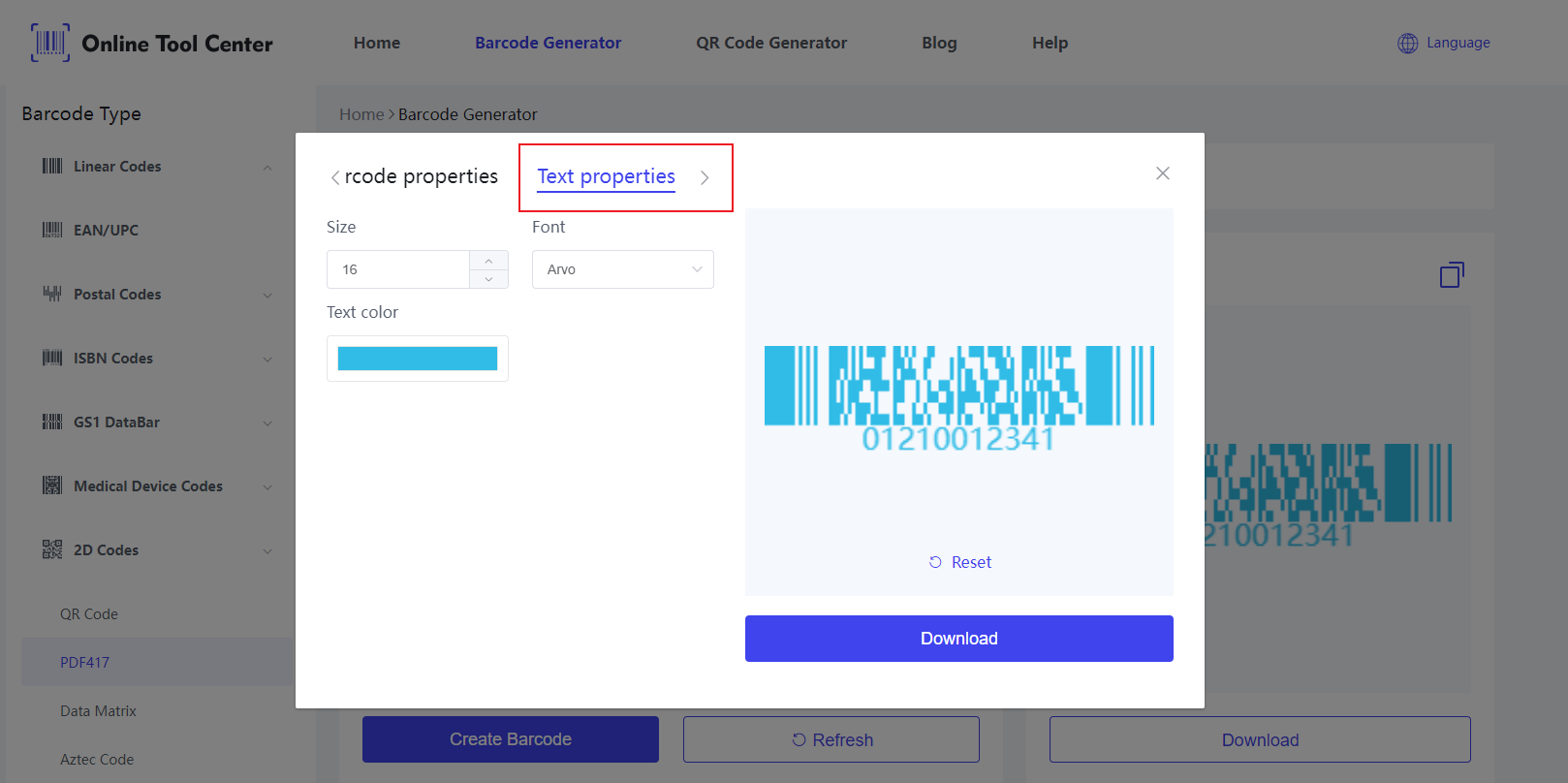This screenshot has height=783, width=1568.
Task: Click the GS1 DataBar icon
Action: (52, 423)
